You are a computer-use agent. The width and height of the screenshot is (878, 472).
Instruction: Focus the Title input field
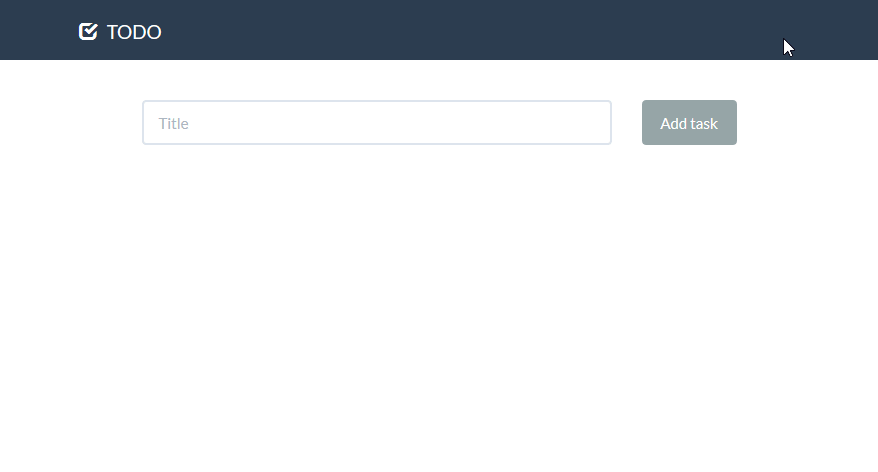[x=377, y=123]
